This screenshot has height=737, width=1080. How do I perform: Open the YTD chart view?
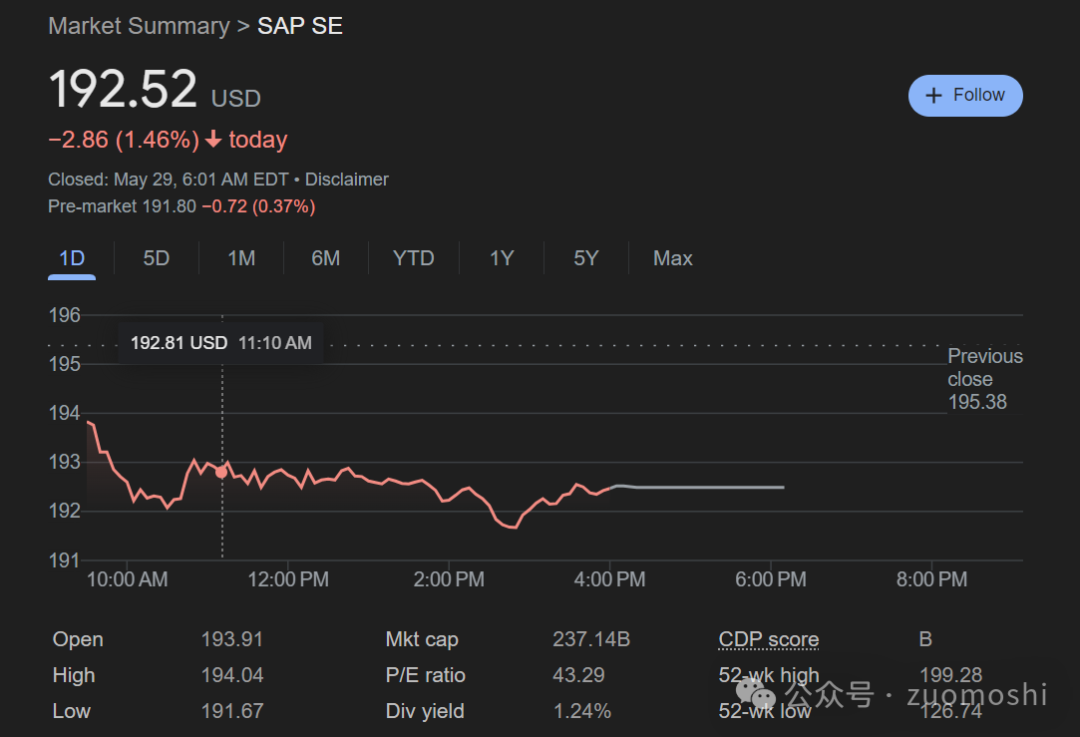[x=413, y=258]
